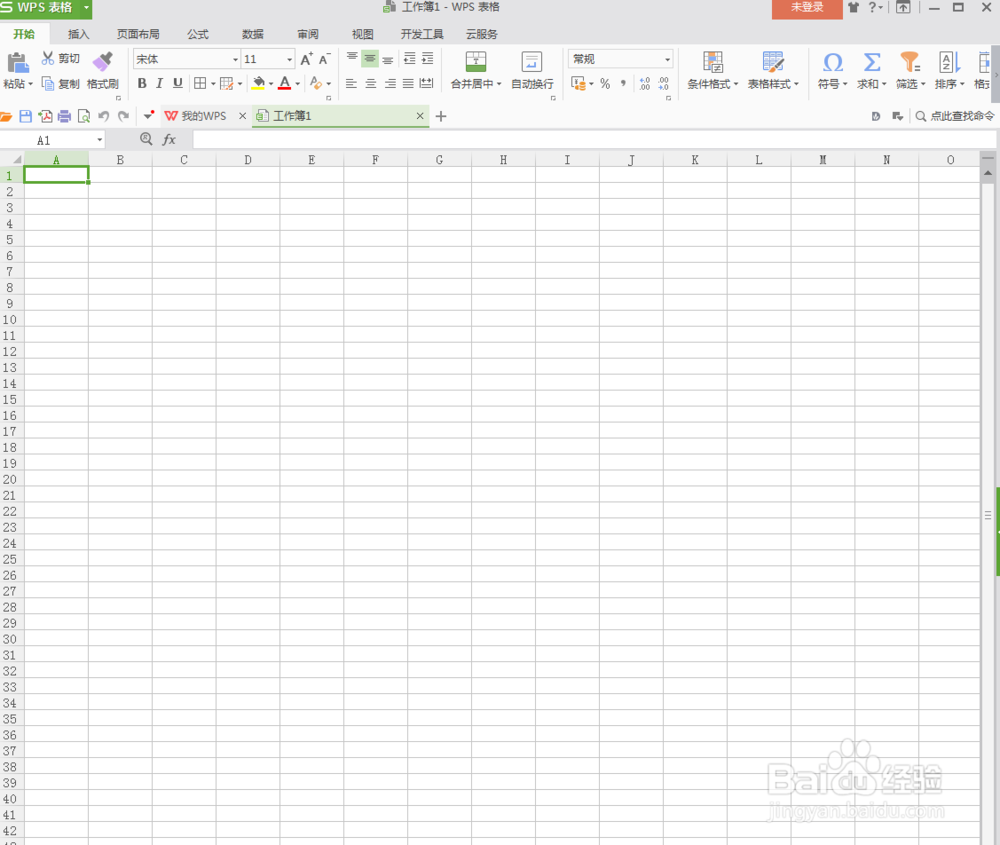The image size is (1000, 845).
Task: Click the percent style icon
Action: click(605, 84)
